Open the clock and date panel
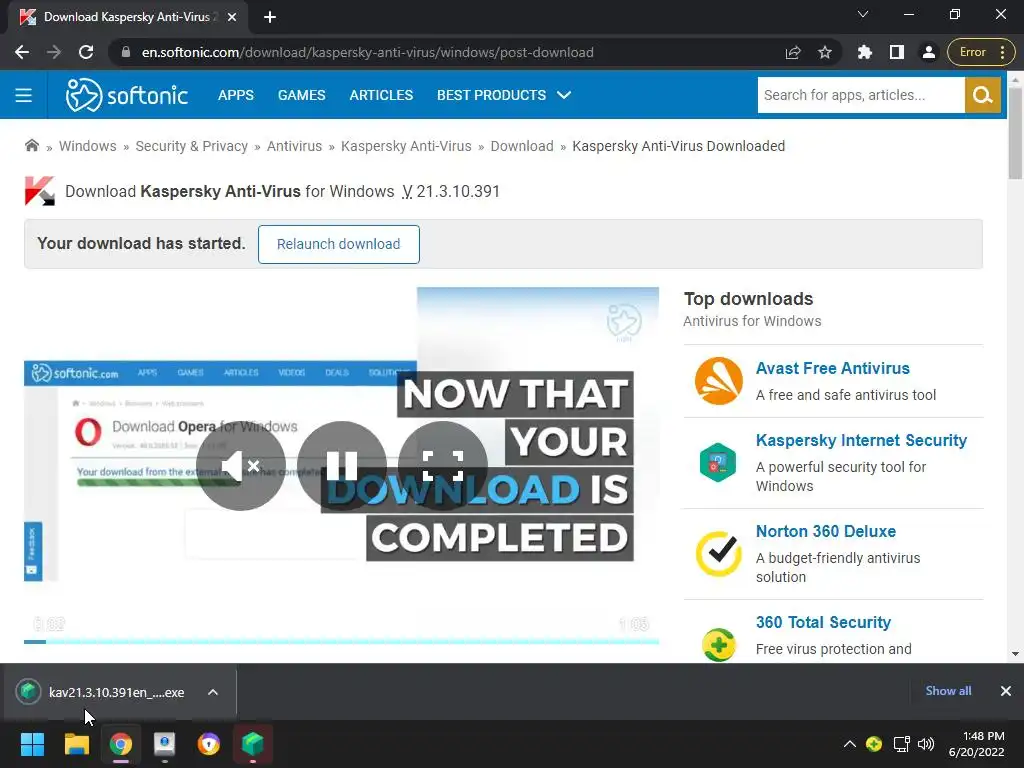Image resolution: width=1024 pixels, height=768 pixels. pos(977,744)
